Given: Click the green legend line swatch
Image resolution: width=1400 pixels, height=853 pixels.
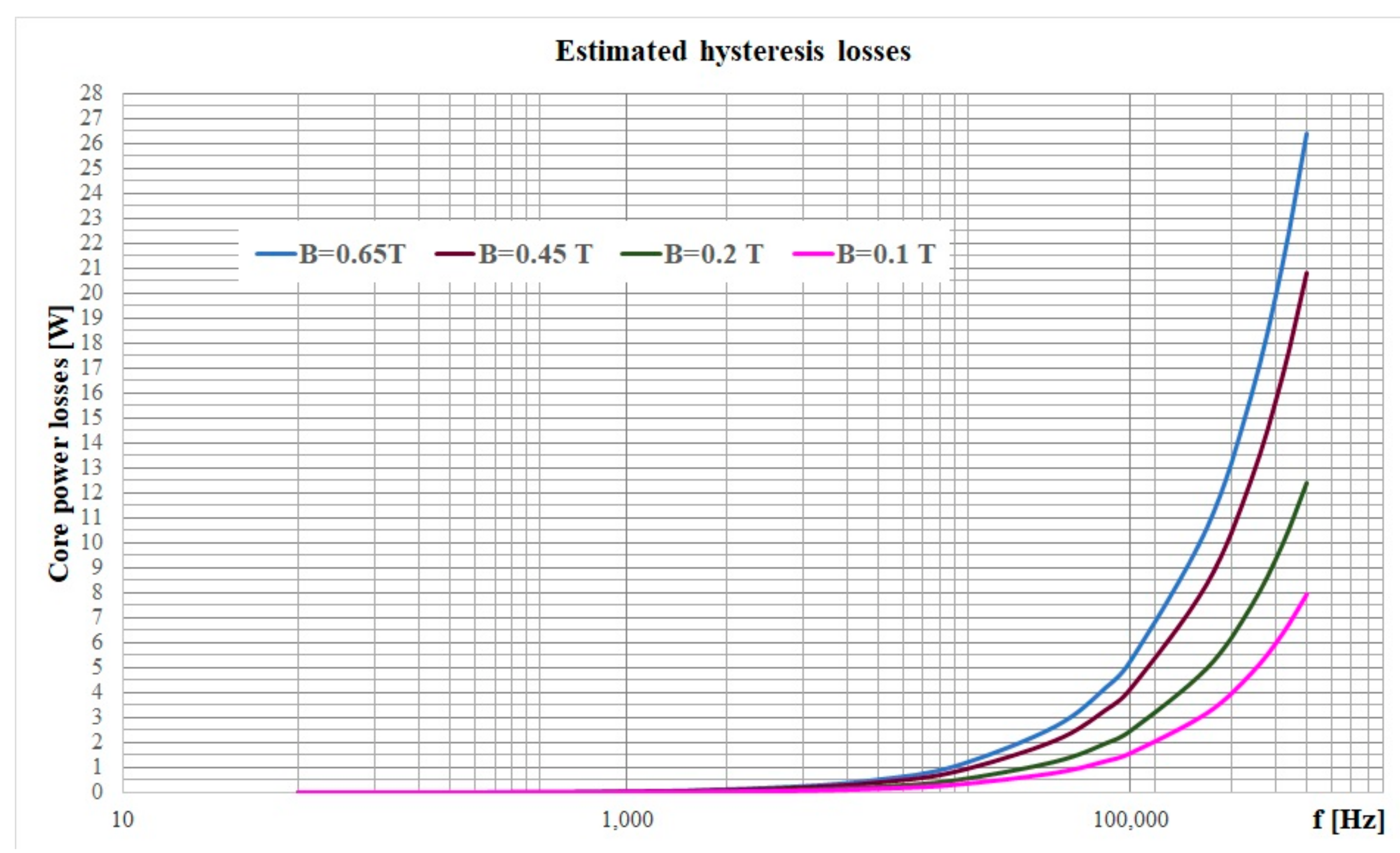Looking at the screenshot, I should (642, 254).
